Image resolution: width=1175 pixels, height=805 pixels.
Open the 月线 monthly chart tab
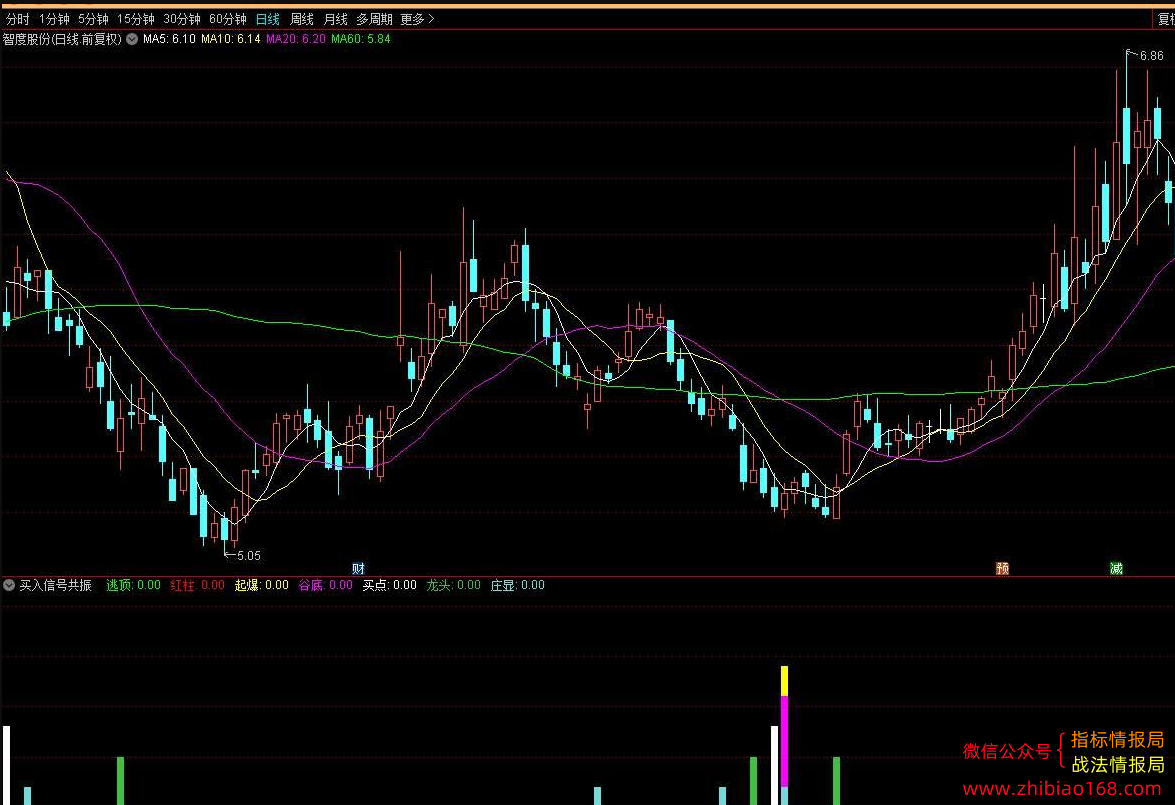tap(336, 19)
